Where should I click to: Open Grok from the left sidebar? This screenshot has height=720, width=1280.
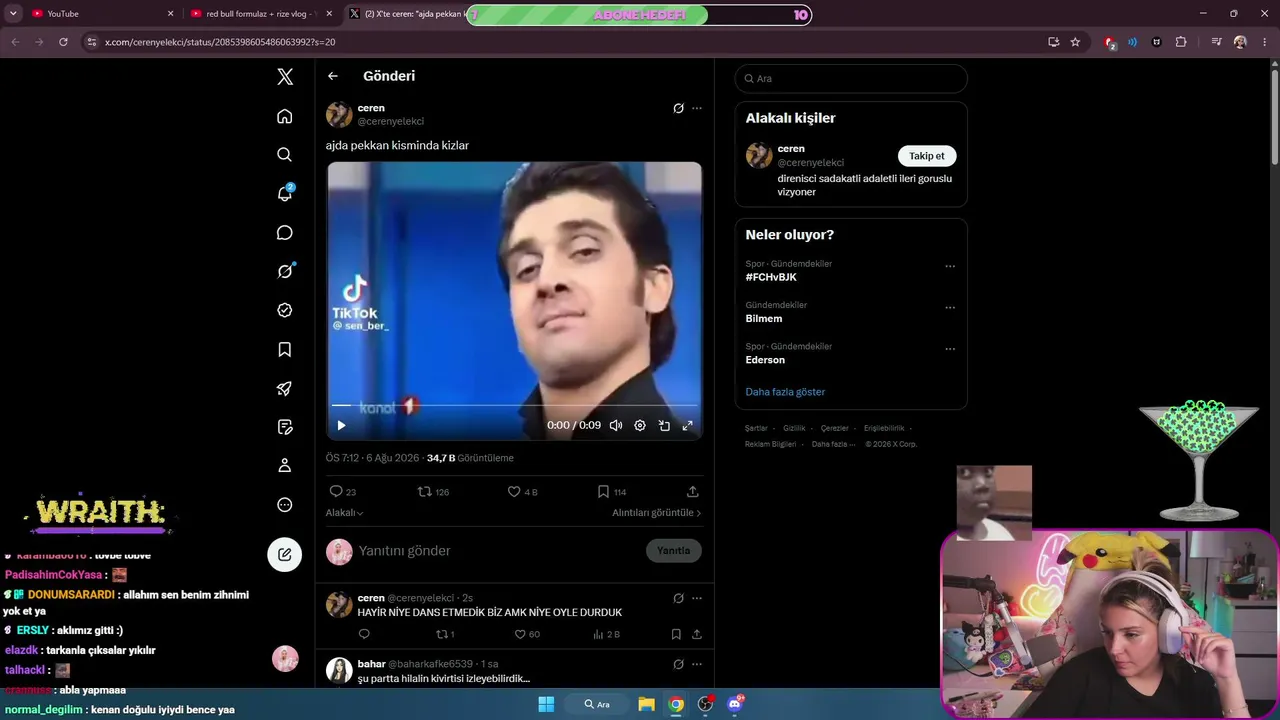coord(285,271)
